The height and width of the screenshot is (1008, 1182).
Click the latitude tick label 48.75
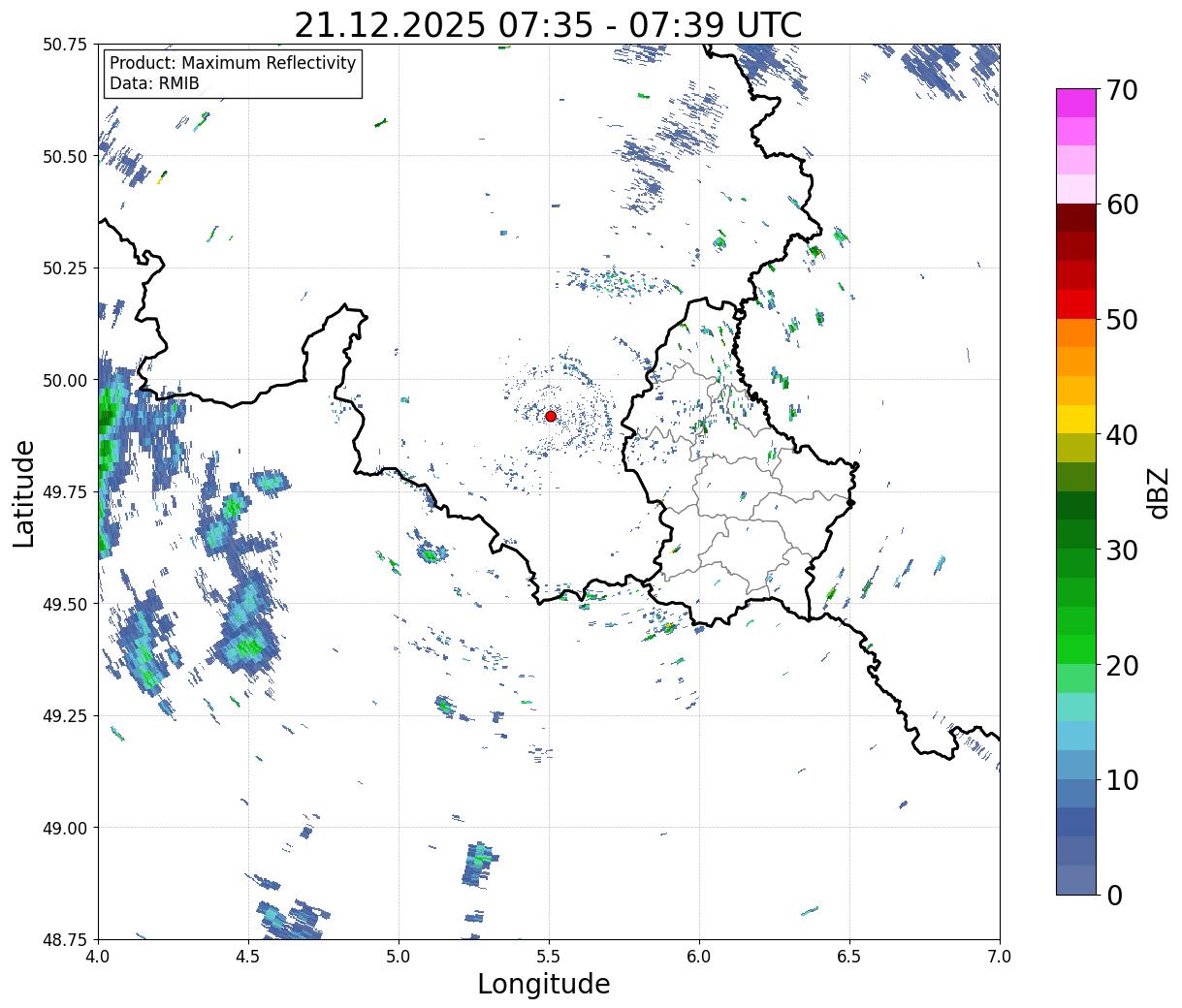[x=65, y=939]
